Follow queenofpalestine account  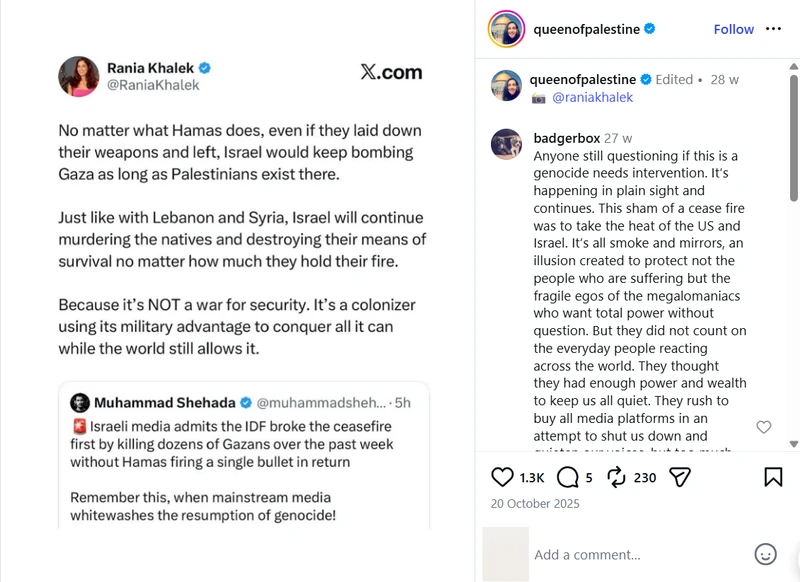[x=733, y=29]
